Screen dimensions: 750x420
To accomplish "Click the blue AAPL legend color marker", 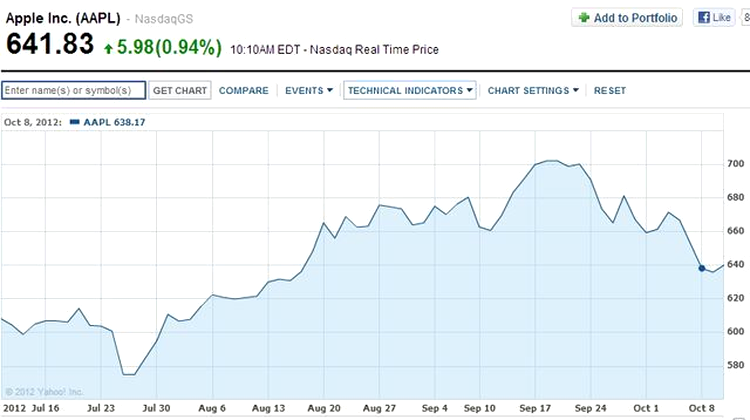I will click(75, 122).
